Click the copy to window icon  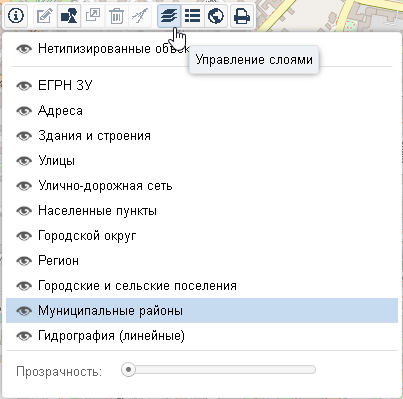coord(93,16)
